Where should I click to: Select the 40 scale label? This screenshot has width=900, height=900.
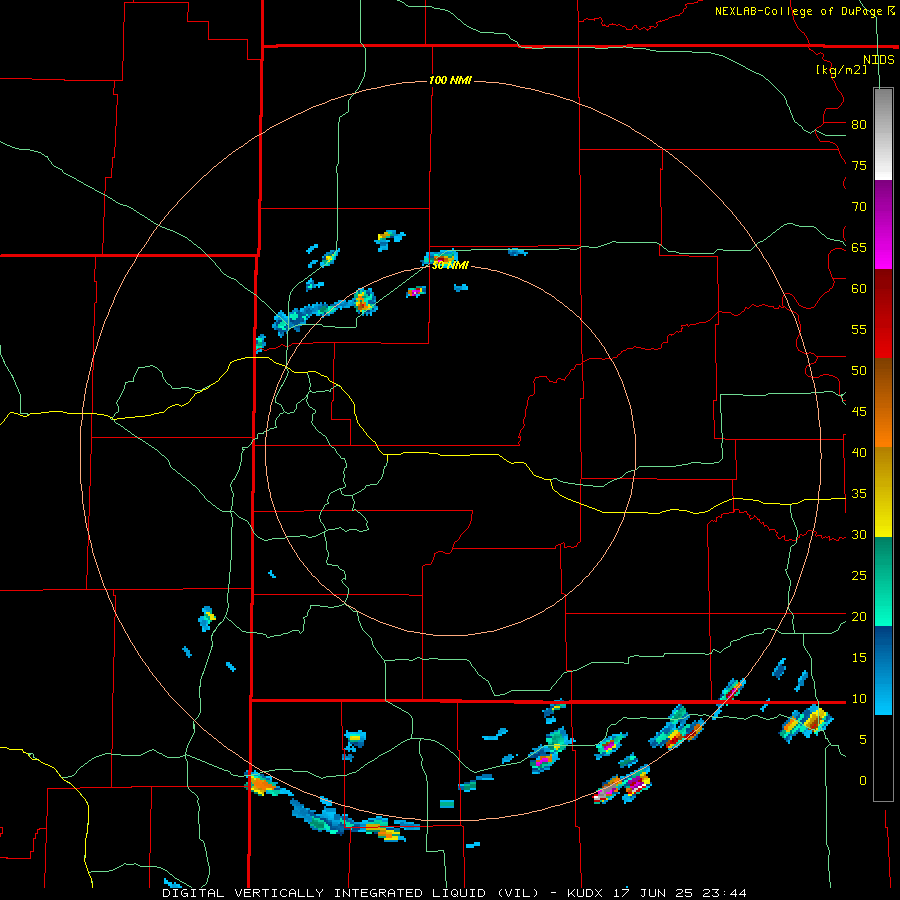(x=859, y=452)
